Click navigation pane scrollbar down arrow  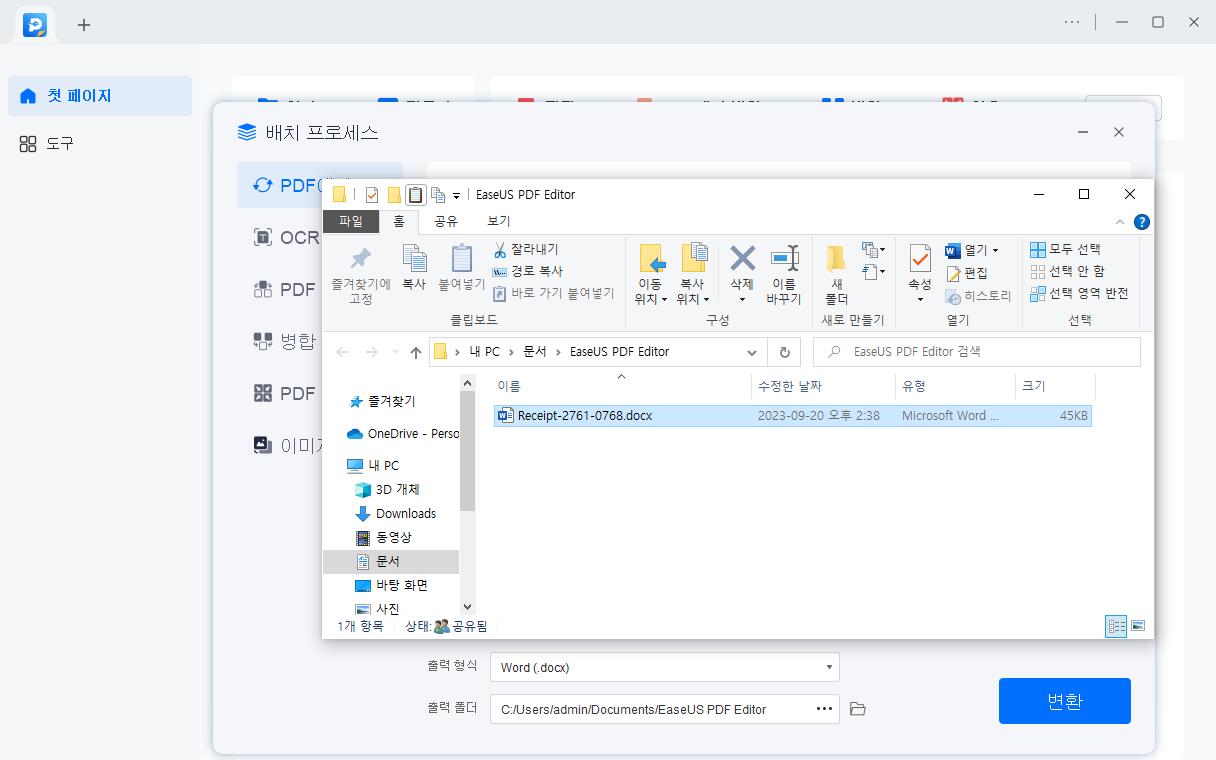click(x=467, y=607)
